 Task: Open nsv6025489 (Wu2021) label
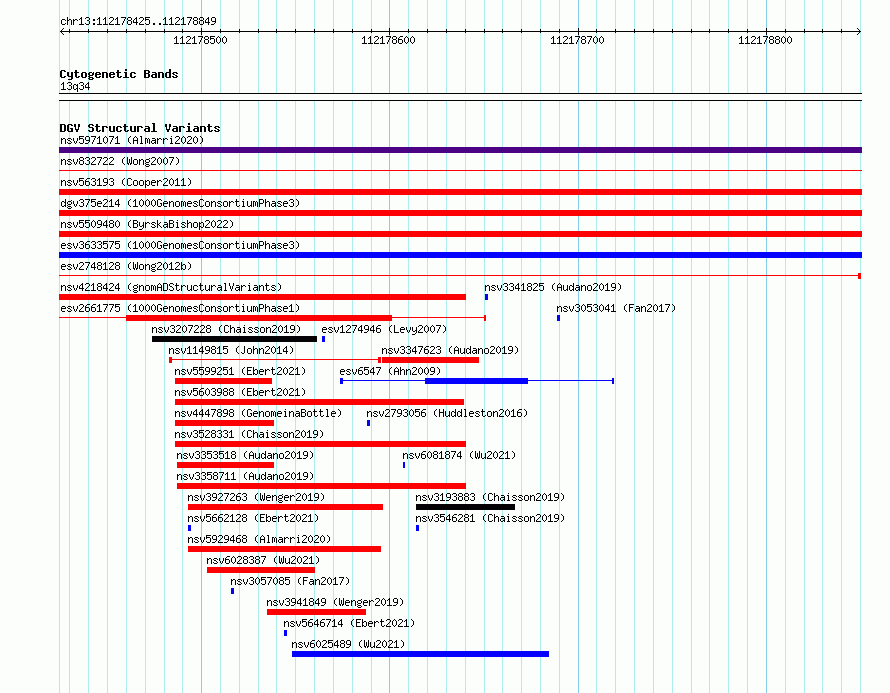click(348, 644)
